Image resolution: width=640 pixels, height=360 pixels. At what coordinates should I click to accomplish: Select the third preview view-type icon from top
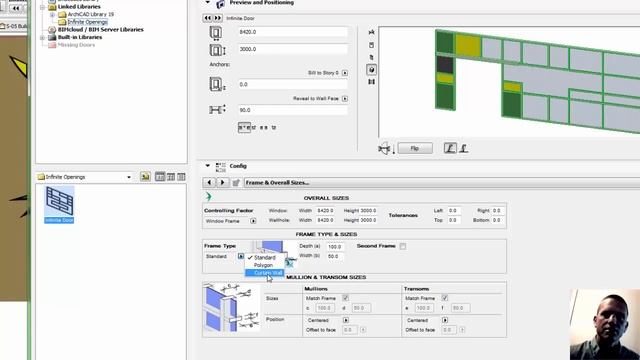[371, 57]
